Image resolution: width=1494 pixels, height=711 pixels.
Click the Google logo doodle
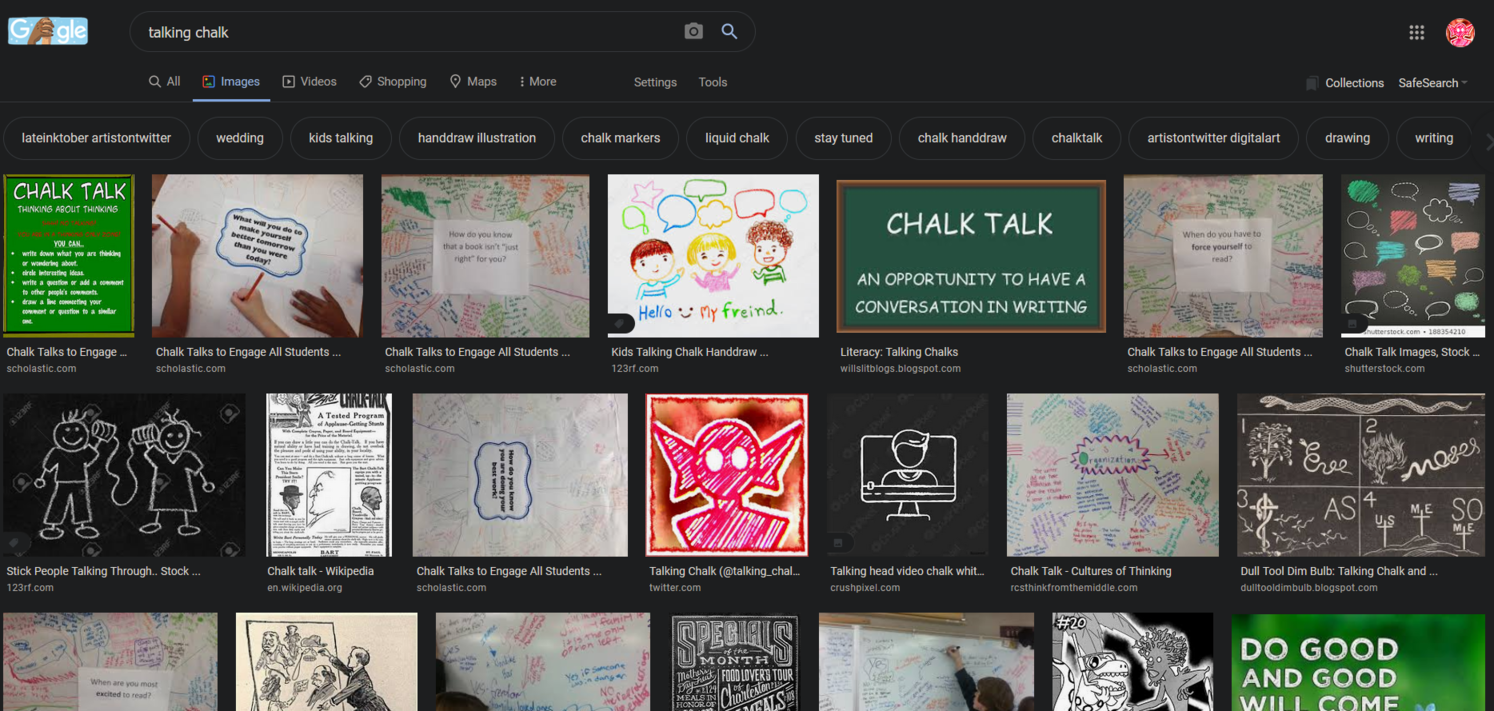tap(48, 32)
